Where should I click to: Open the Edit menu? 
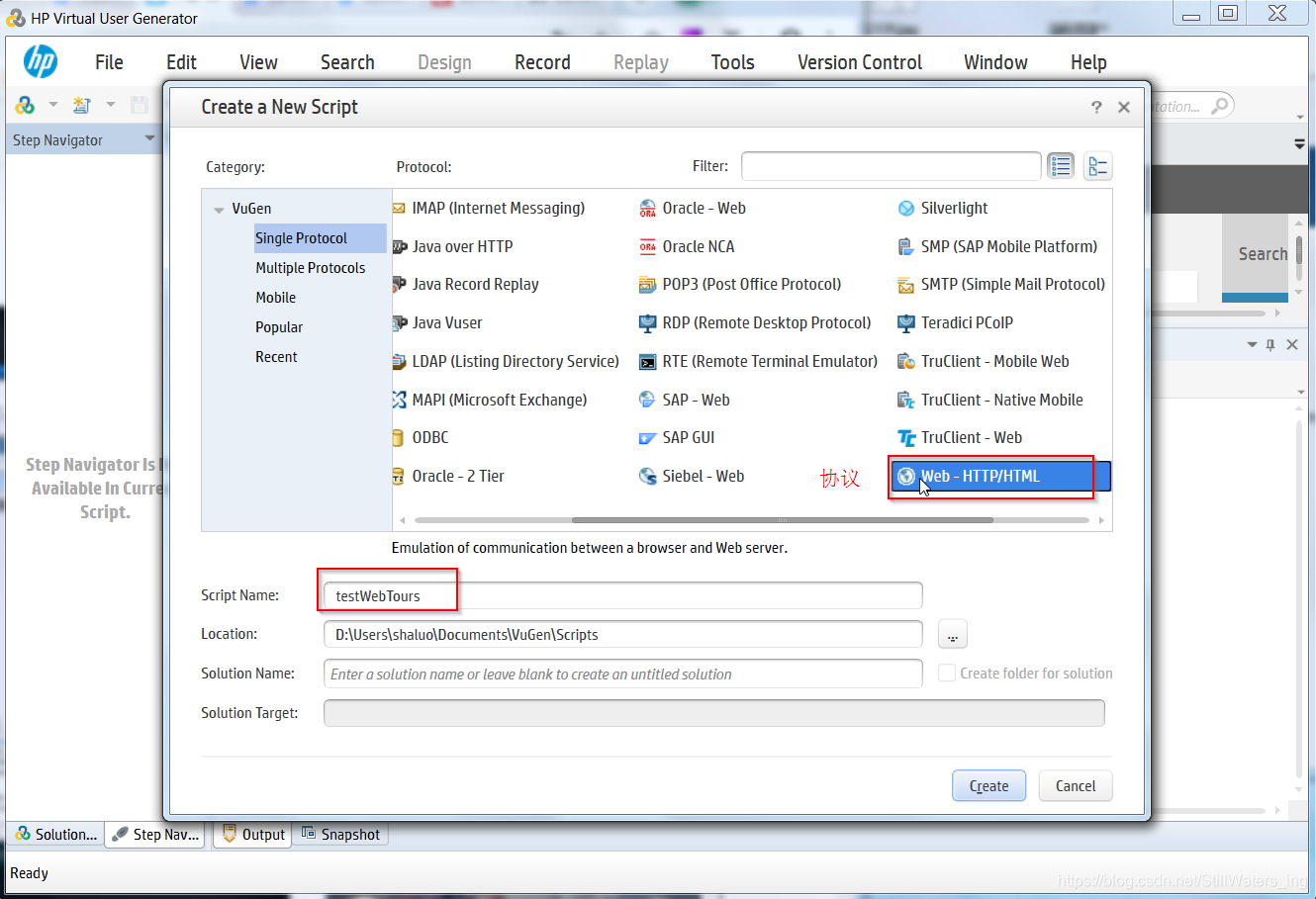[x=181, y=62]
